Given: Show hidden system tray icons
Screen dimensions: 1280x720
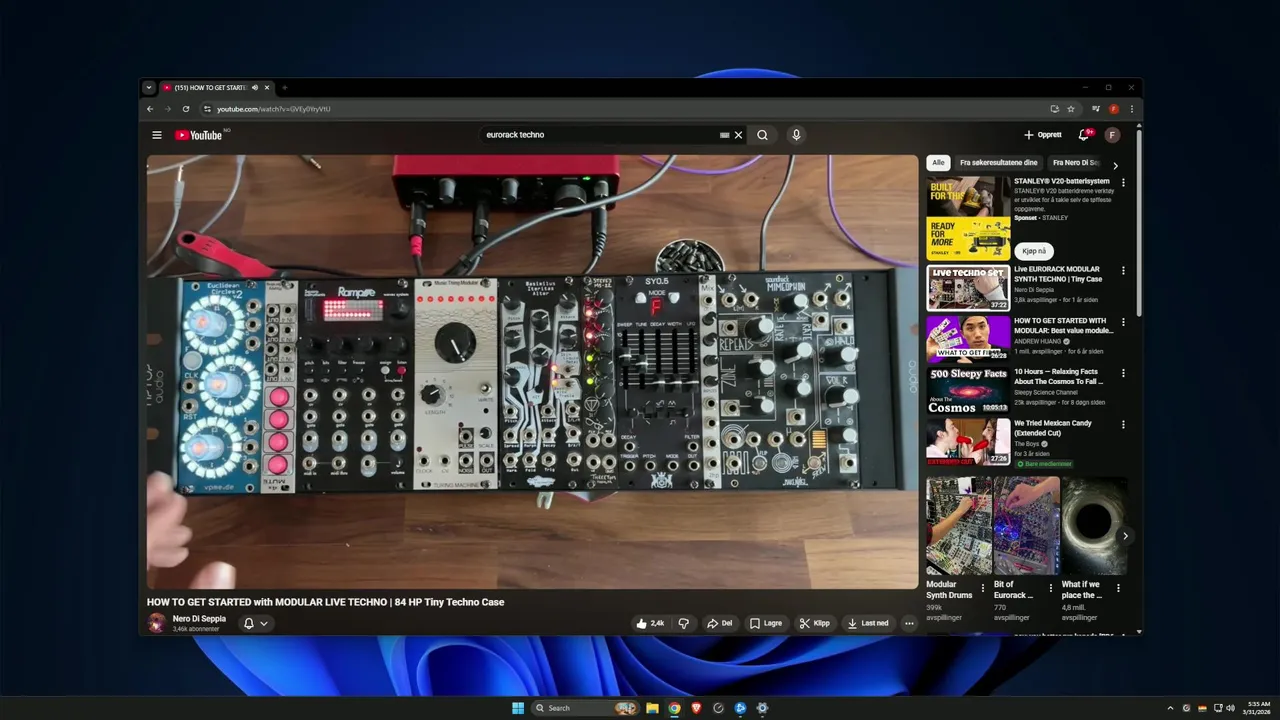Looking at the screenshot, I should (1170, 708).
